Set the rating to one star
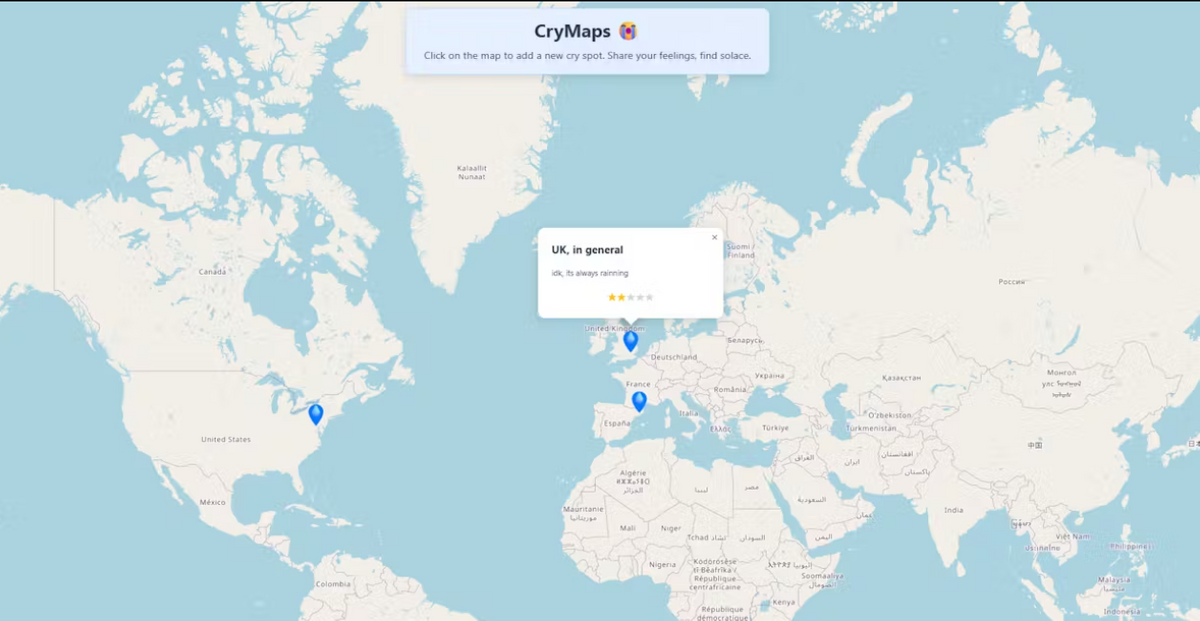The image size is (1200, 621). coord(611,297)
